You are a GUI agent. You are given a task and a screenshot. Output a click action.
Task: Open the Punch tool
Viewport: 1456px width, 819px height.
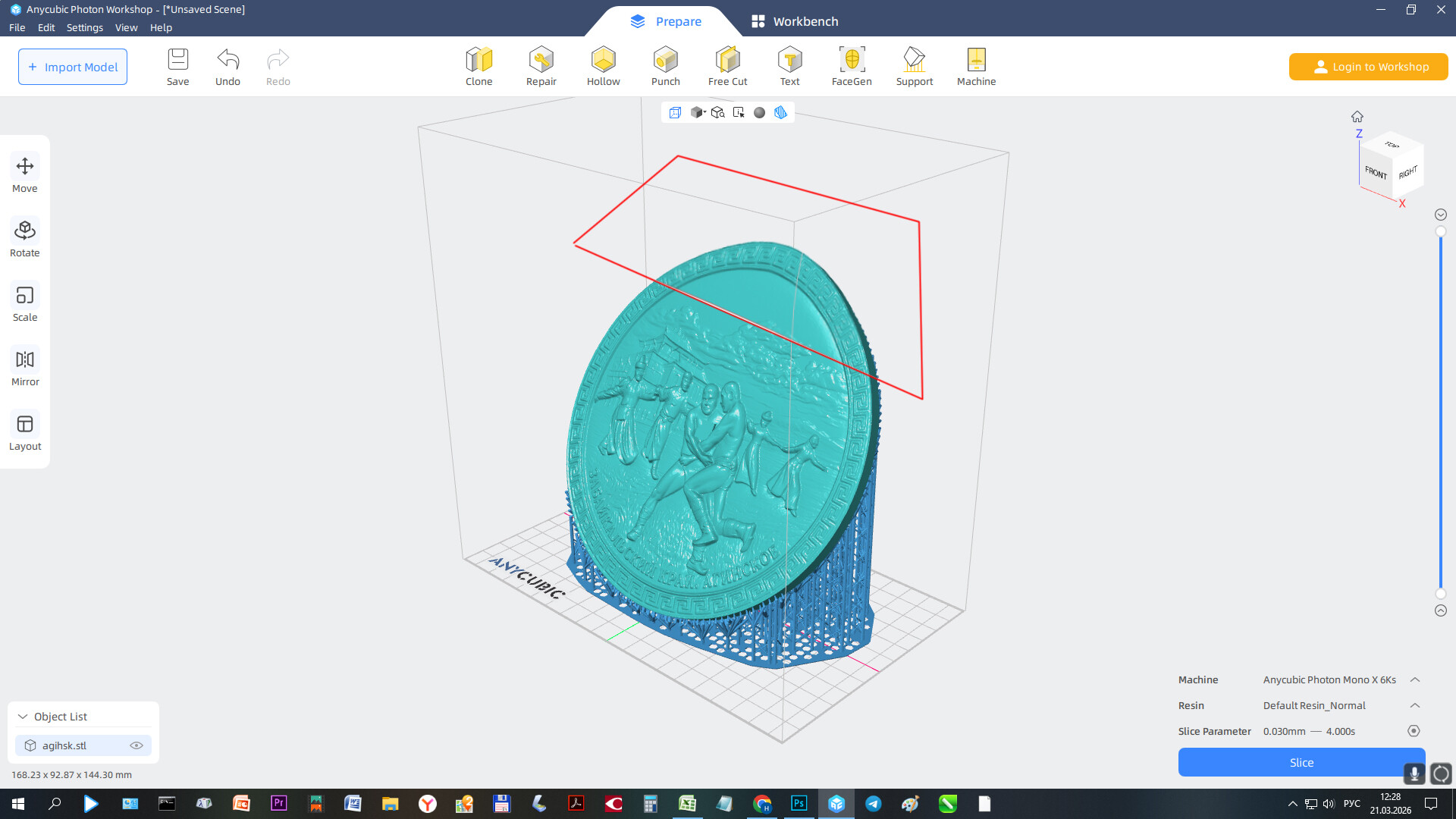665,66
